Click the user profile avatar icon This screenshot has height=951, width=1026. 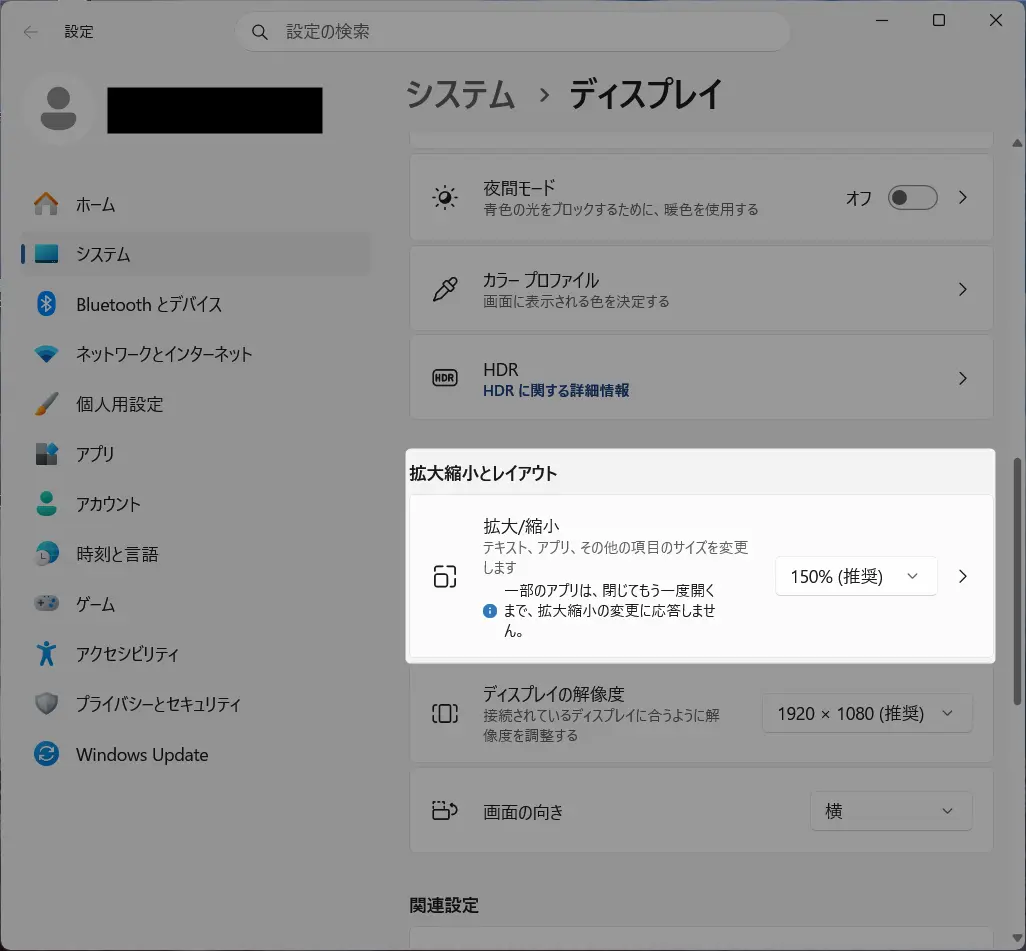pyautogui.click(x=59, y=110)
